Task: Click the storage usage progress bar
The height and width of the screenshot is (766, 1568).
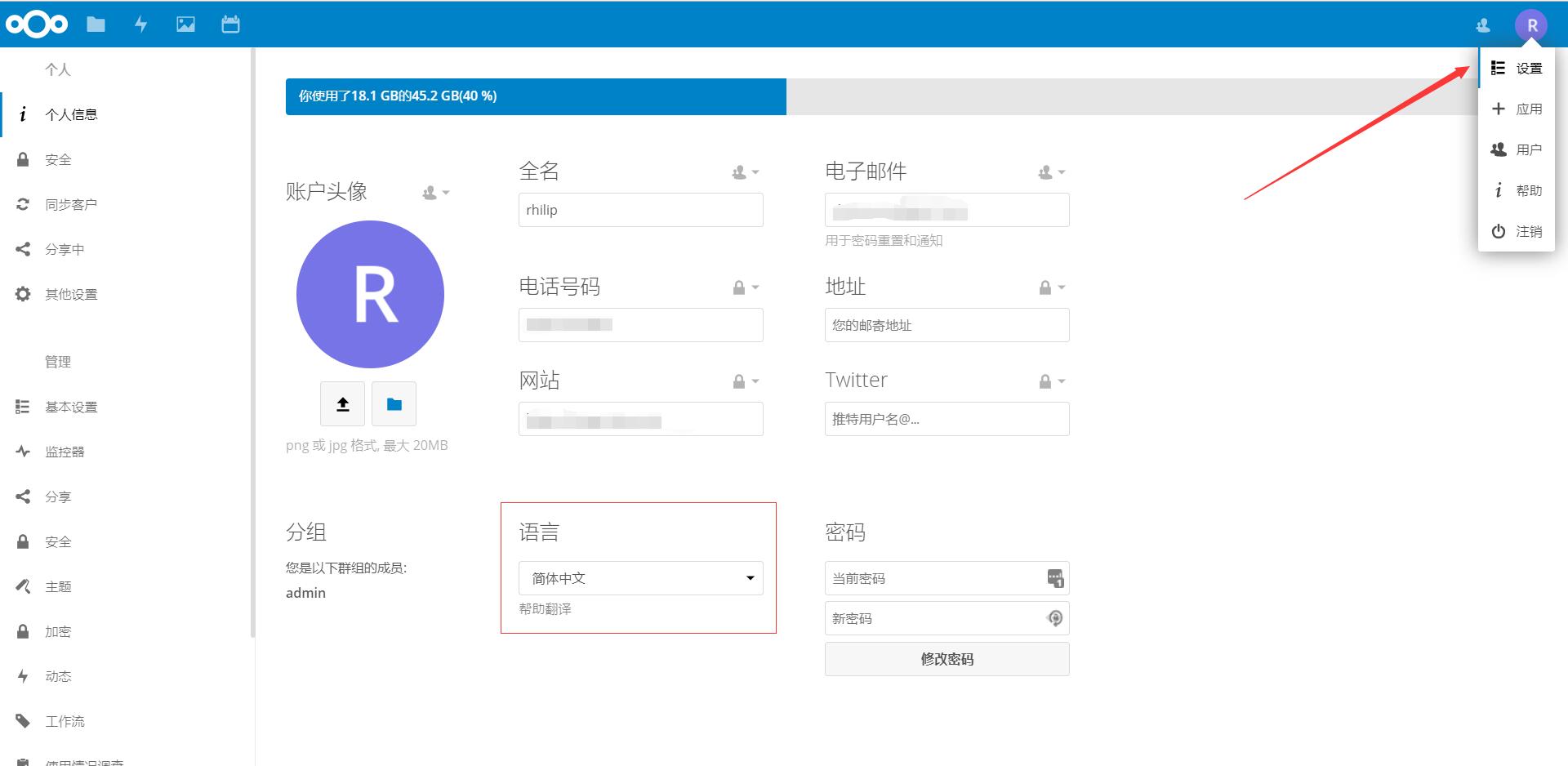Action: [x=880, y=96]
